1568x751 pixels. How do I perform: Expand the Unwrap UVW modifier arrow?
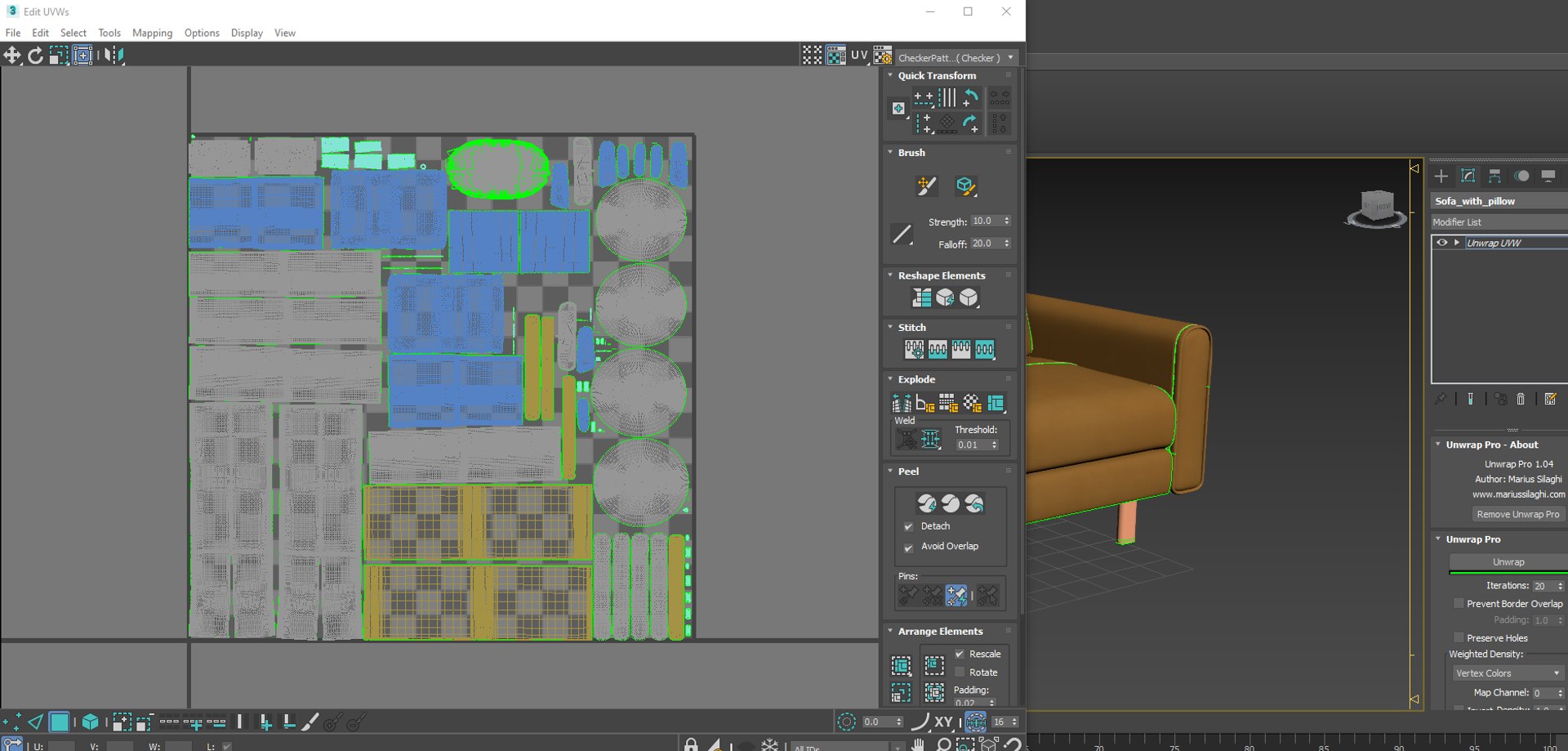click(x=1456, y=243)
